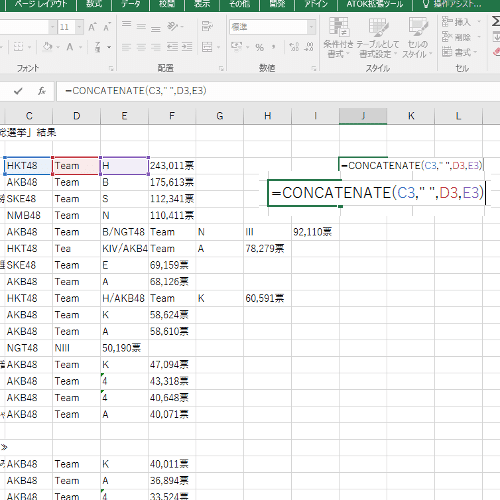Increase decimal places
Viewport: 500px width, 500px height.
[294, 47]
